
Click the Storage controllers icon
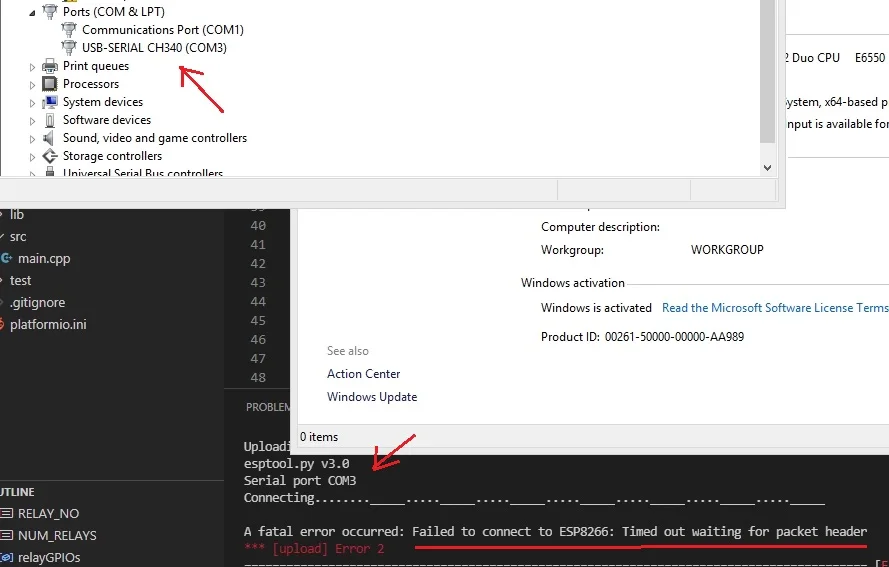pos(50,156)
